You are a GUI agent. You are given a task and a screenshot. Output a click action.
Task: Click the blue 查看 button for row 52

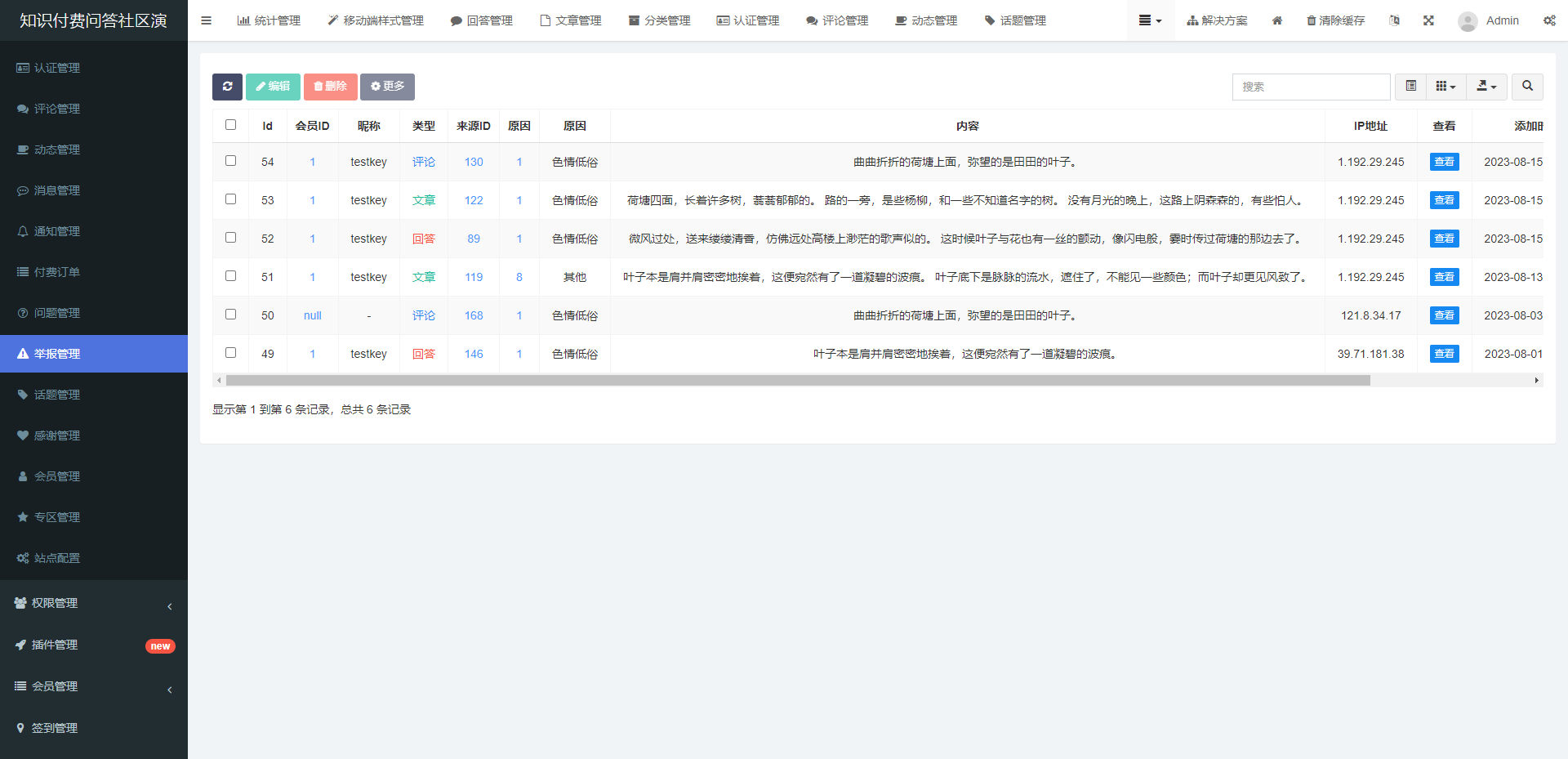(x=1444, y=239)
